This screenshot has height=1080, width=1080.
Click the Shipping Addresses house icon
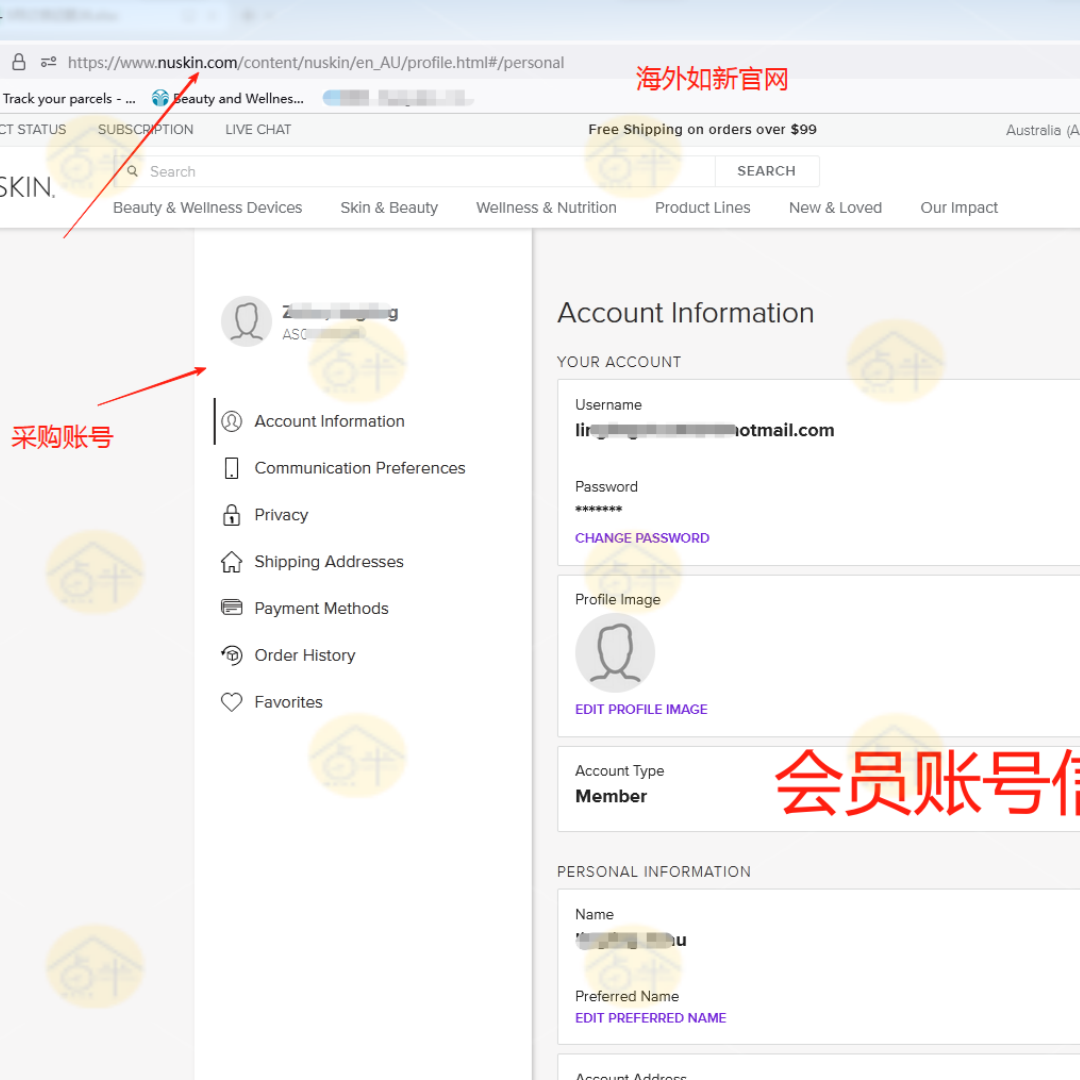tap(231, 561)
